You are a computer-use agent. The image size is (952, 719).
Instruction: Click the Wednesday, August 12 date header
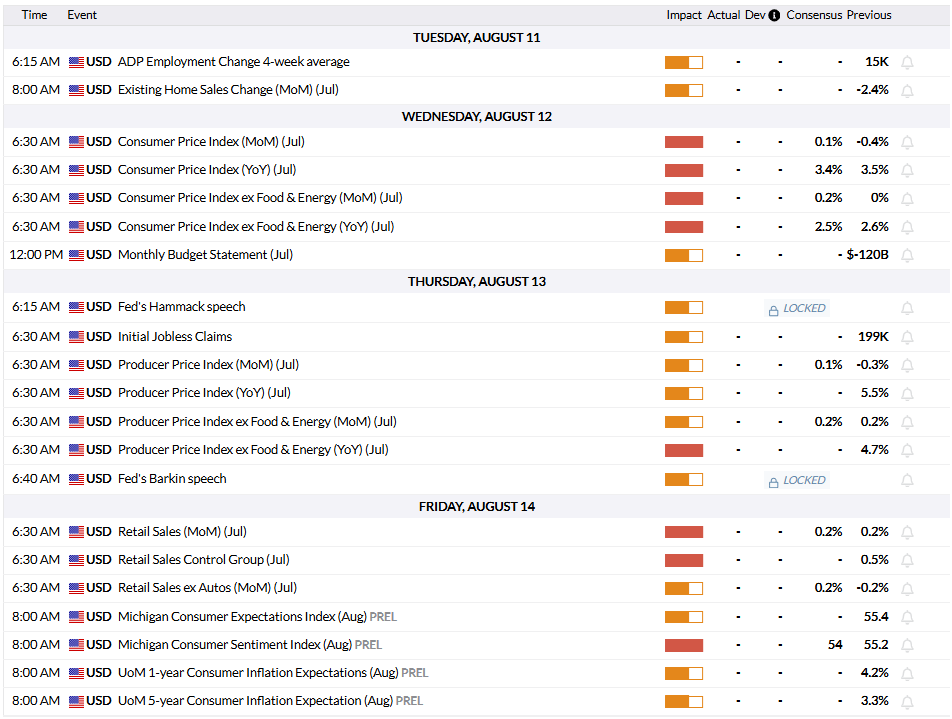[x=477, y=117]
